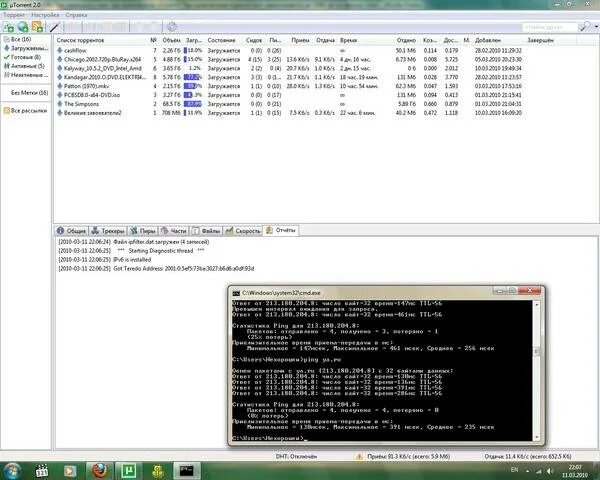Click the cmd.exe window vertical scrollbar
Screen dimensions: 600x480
(536, 370)
